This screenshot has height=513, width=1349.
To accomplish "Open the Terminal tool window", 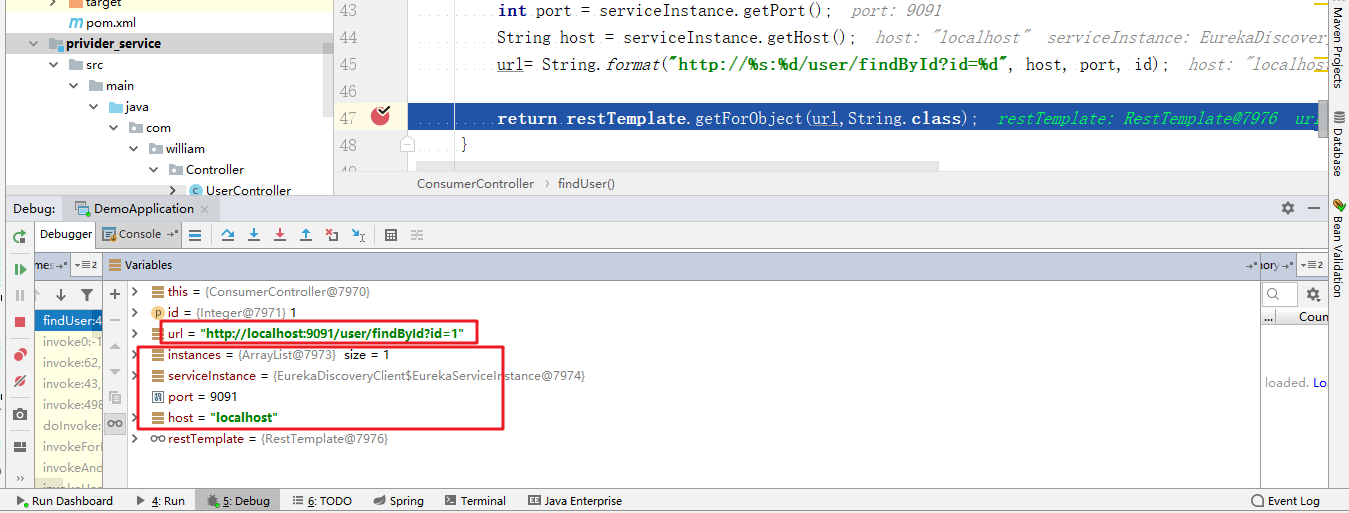I will tap(475, 501).
